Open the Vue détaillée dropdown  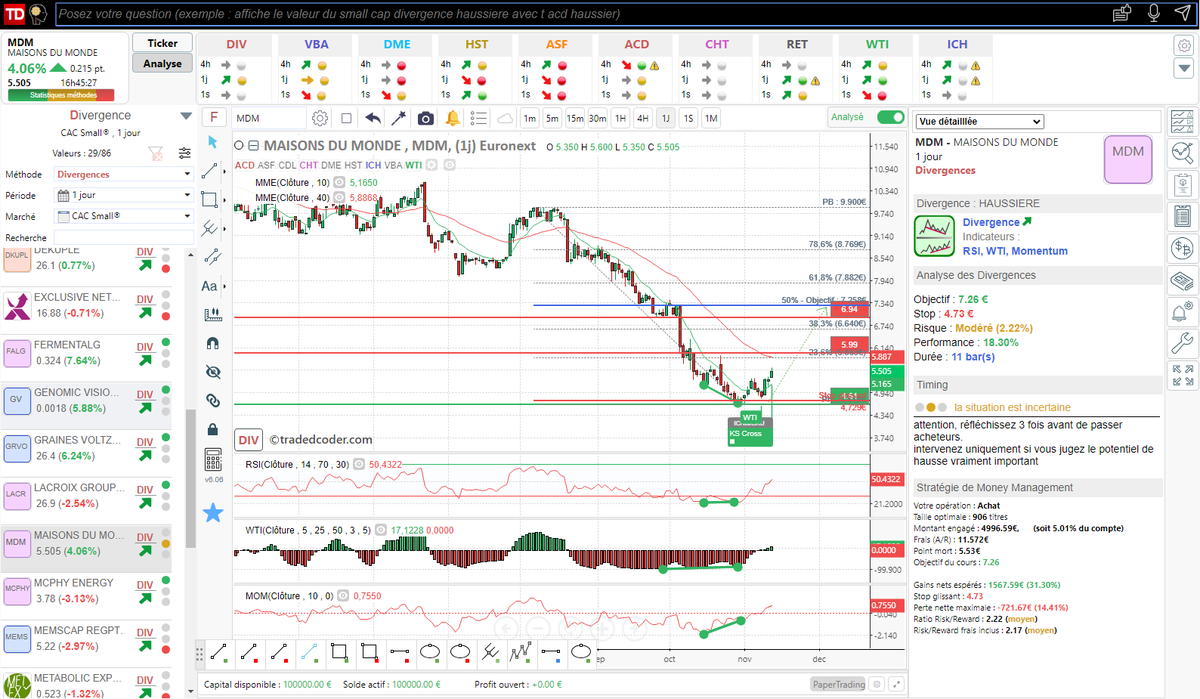(979, 121)
